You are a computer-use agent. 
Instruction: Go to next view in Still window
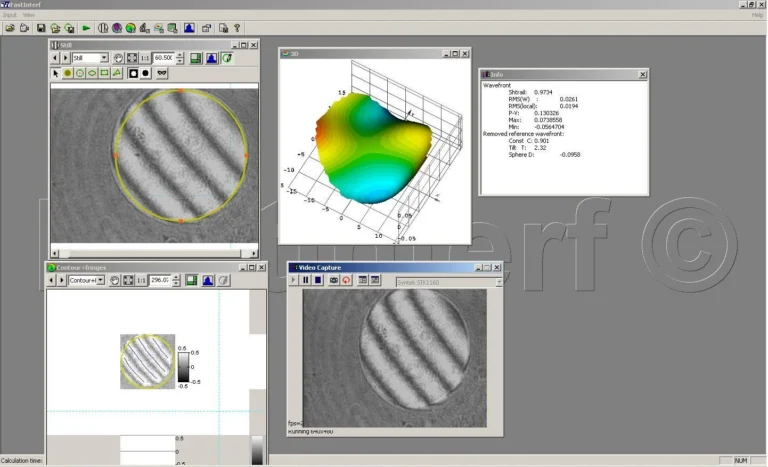click(x=65, y=58)
